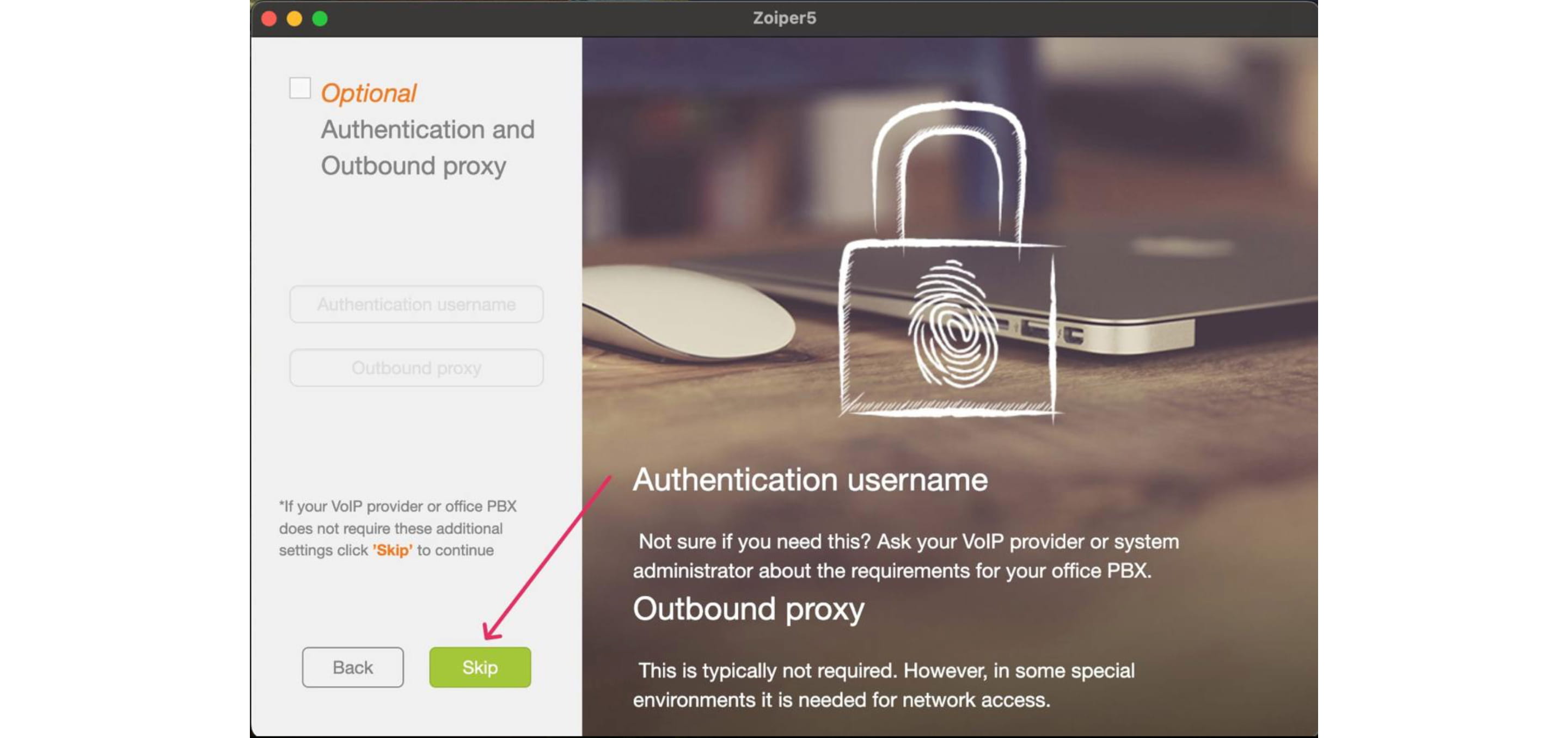Click the pink arrow pointing at Skip
The height and width of the screenshot is (738, 1568).
[x=547, y=558]
